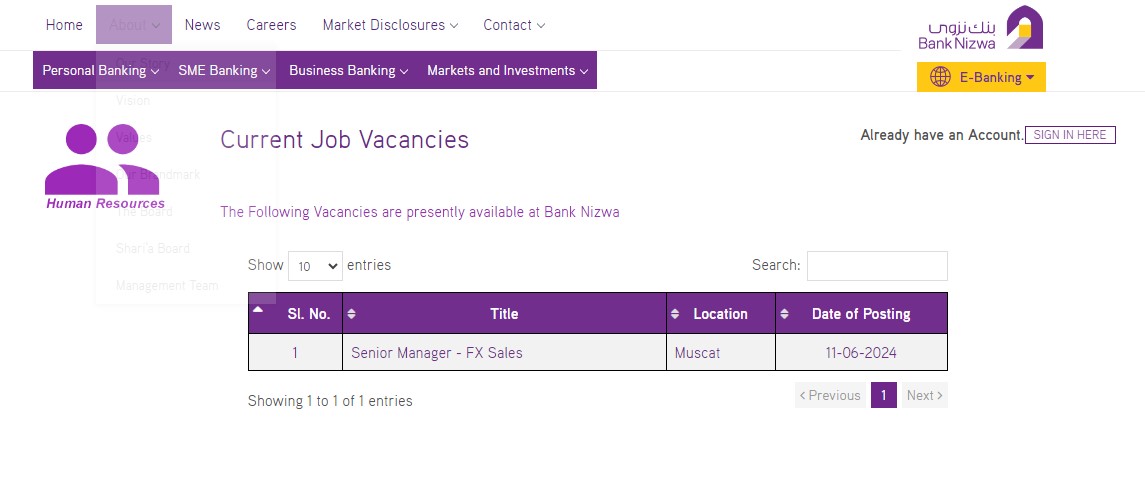Select Management Team in About submenu
Image resolution: width=1145 pixels, height=478 pixels.
pyautogui.click(x=166, y=286)
